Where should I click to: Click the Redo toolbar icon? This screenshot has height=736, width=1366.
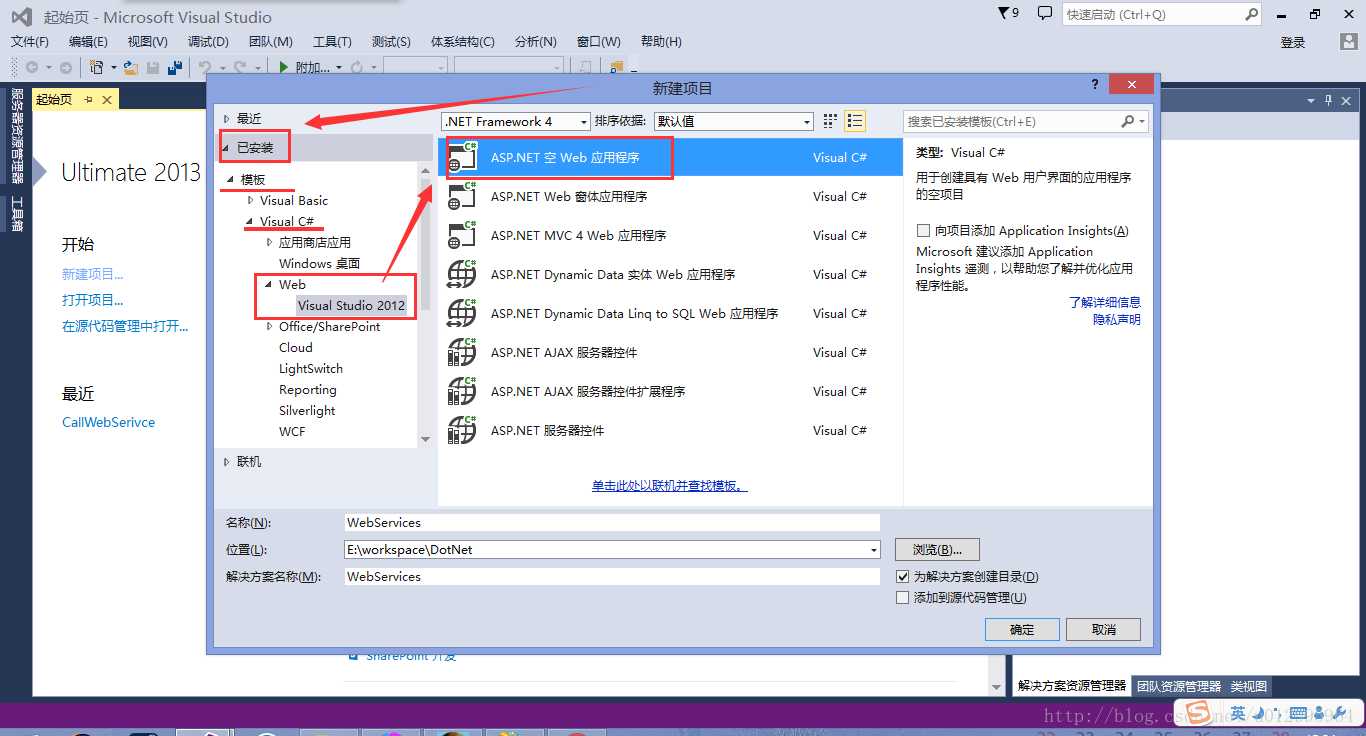(240, 67)
